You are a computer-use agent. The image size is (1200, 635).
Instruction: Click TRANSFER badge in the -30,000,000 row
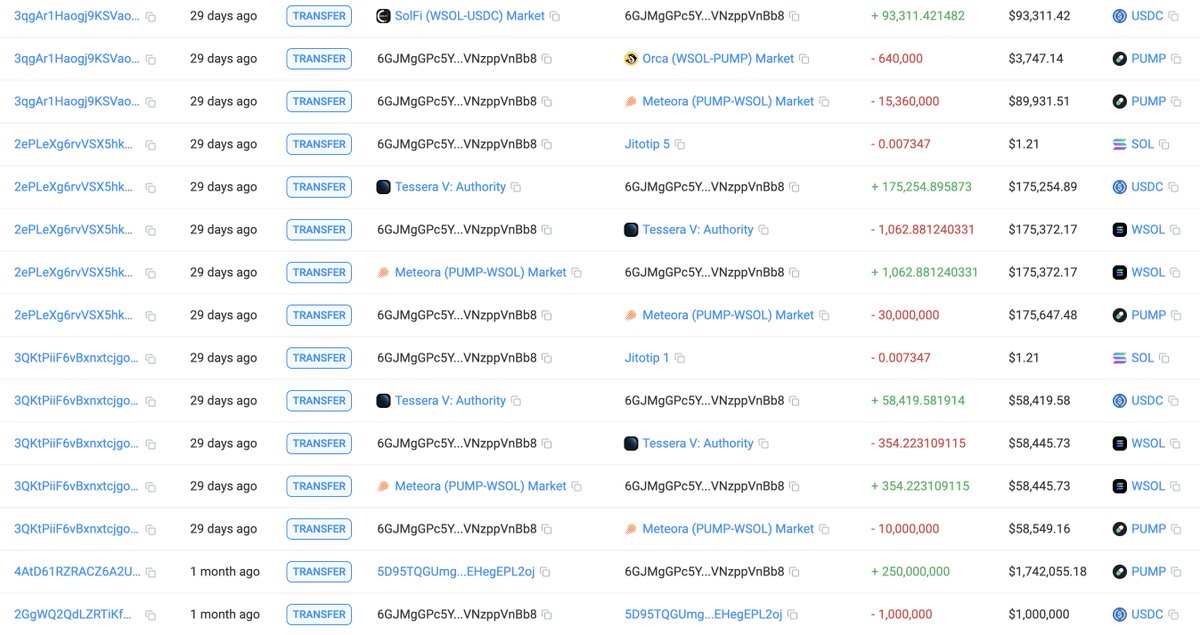click(319, 315)
